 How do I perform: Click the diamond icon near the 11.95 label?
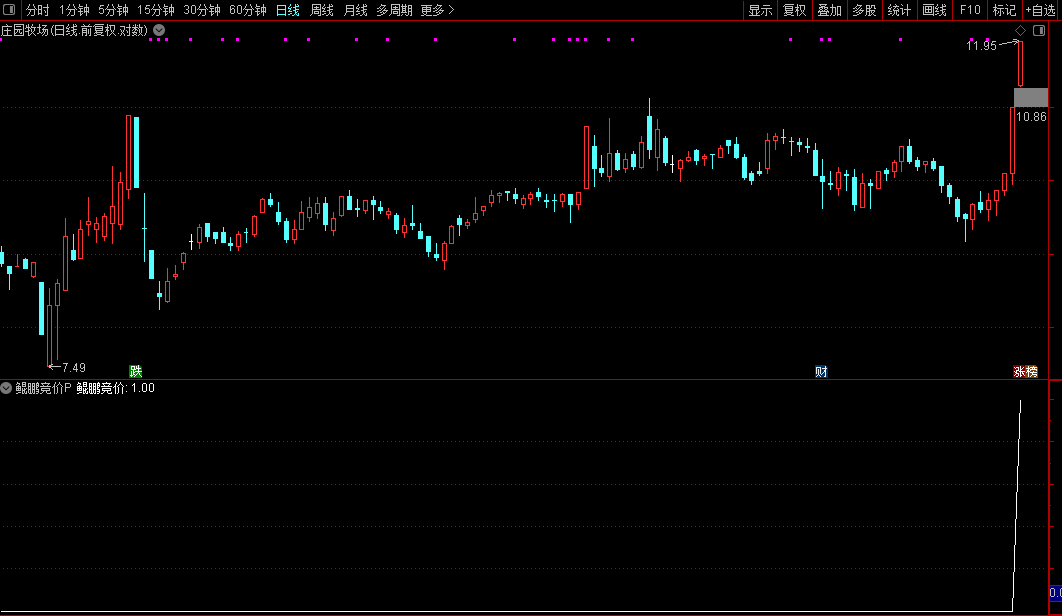tap(1021, 30)
